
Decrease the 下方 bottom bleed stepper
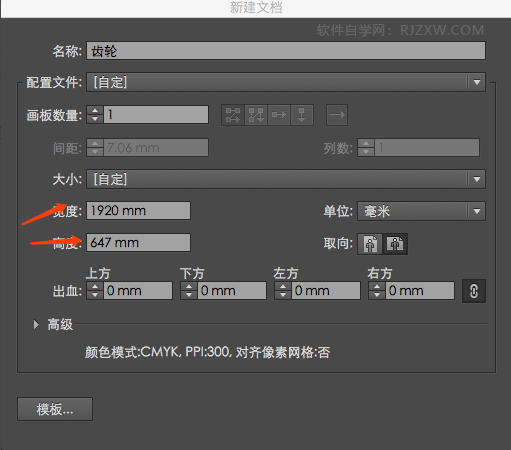pyautogui.click(x=189, y=295)
